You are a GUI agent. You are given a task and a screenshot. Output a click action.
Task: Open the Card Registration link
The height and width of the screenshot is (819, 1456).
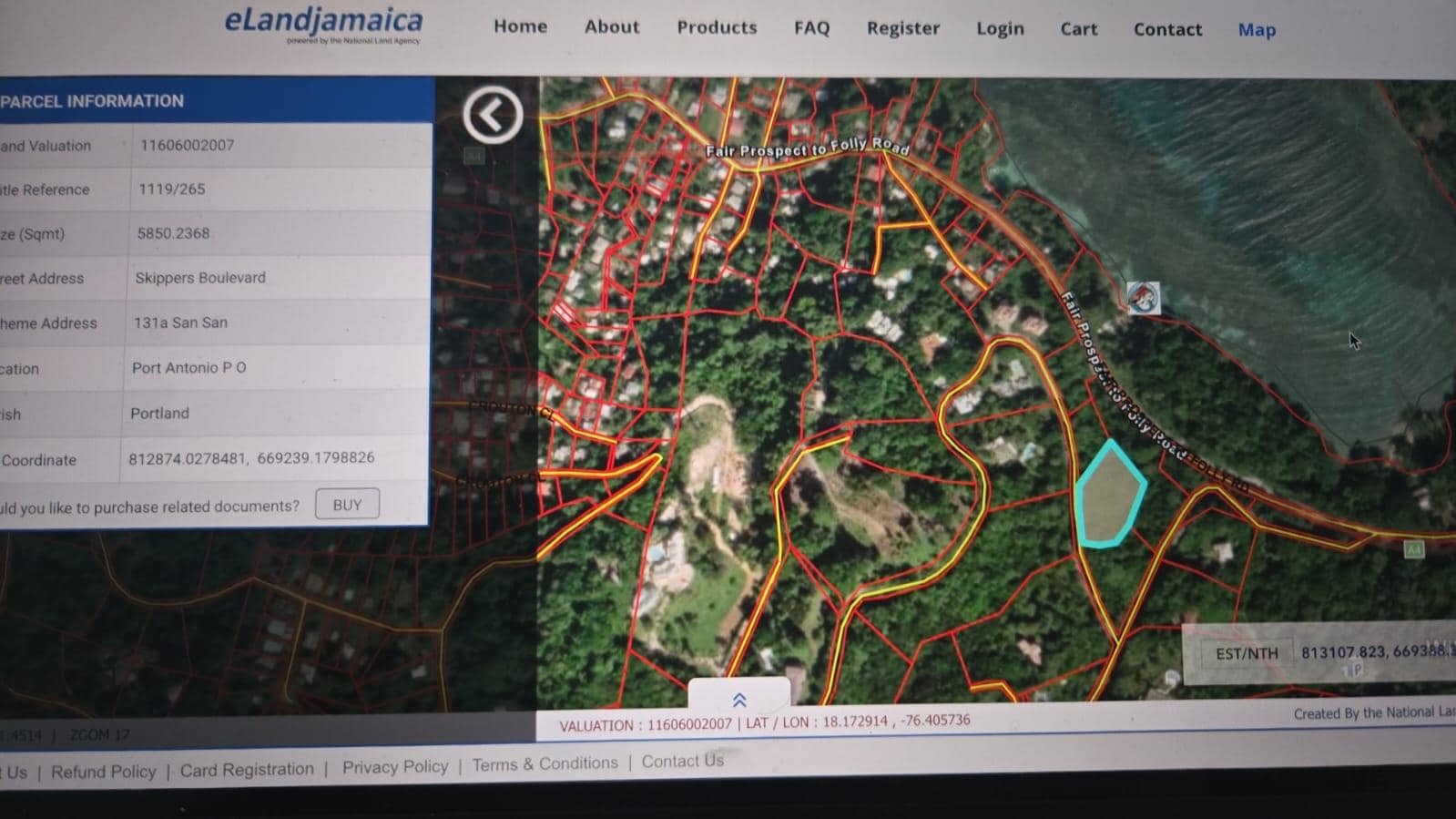pos(247,770)
